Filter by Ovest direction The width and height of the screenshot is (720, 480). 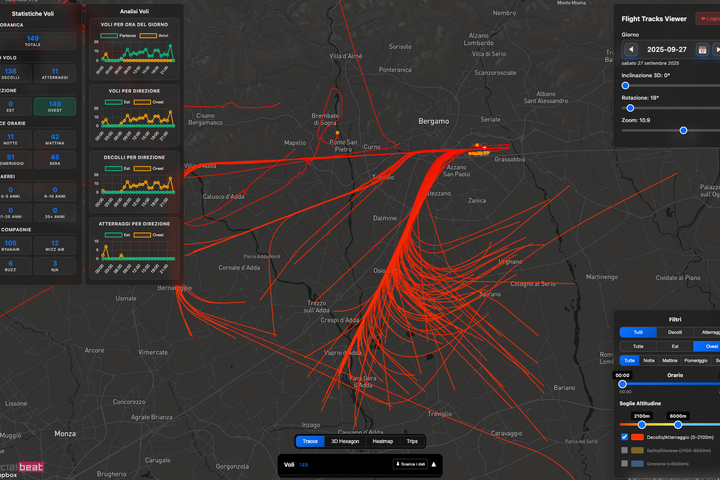(x=709, y=346)
